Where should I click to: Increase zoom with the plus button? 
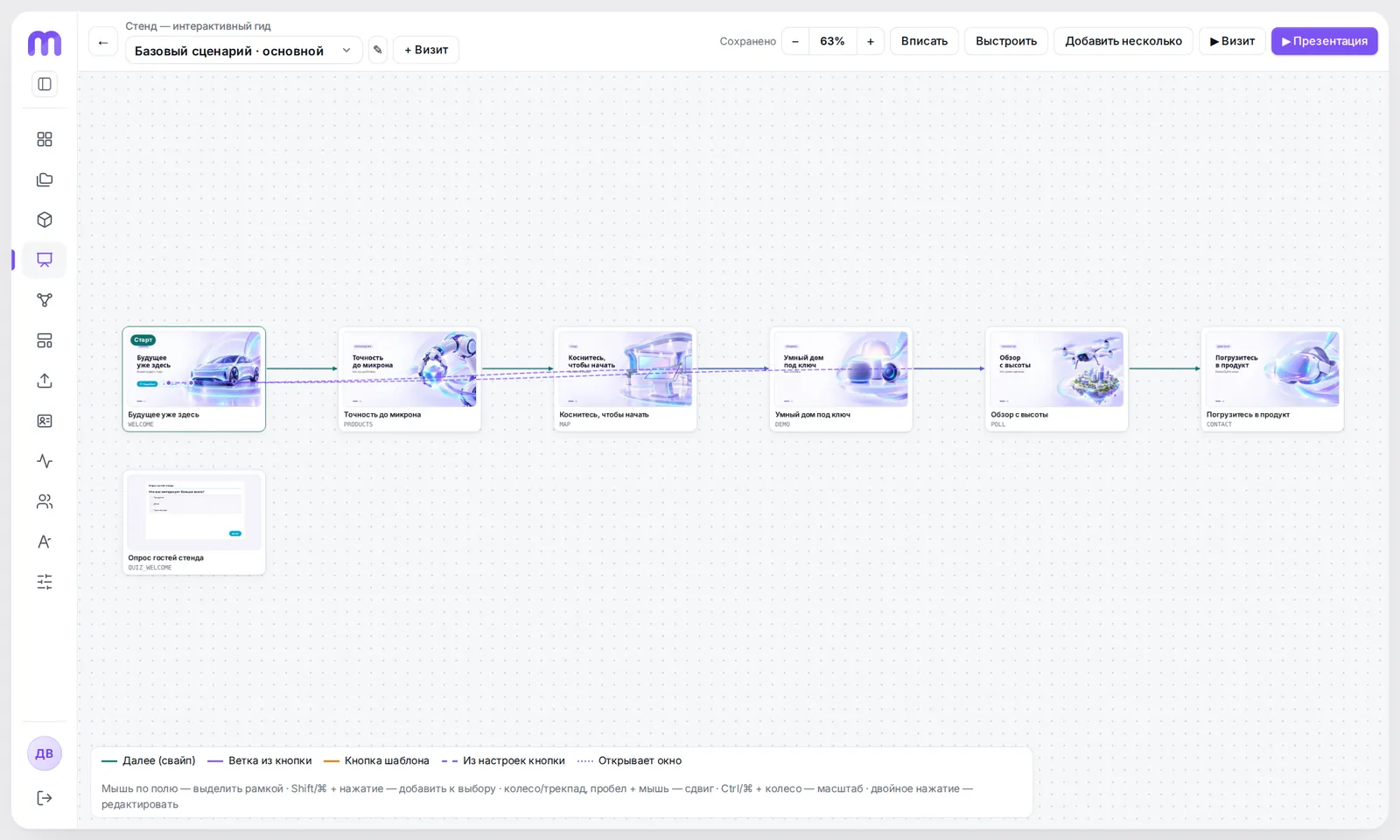click(871, 41)
